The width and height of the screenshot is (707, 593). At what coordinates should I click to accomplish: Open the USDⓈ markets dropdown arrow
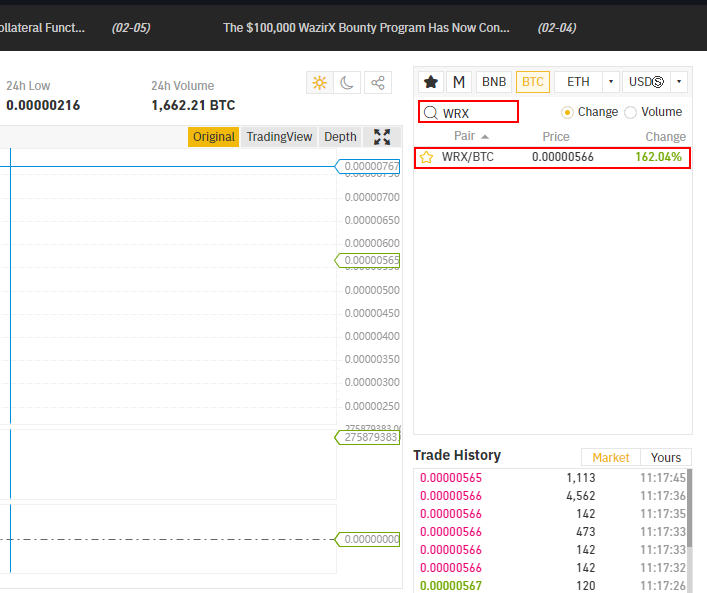pyautogui.click(x=679, y=82)
